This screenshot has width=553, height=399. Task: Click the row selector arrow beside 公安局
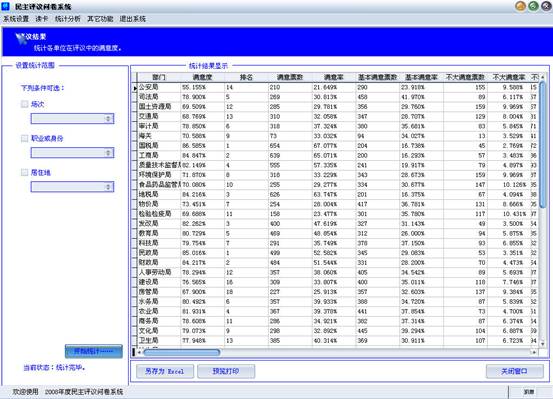point(135,87)
